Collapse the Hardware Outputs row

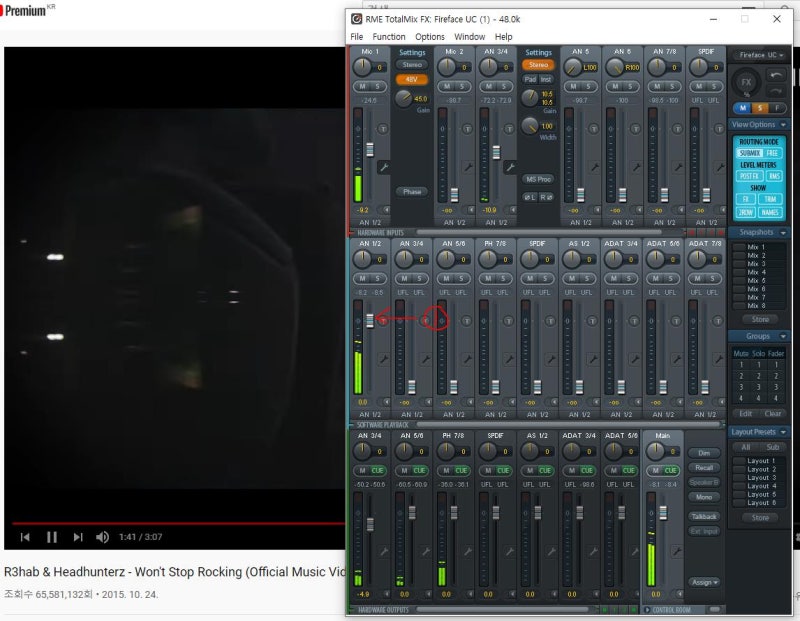click(352, 610)
